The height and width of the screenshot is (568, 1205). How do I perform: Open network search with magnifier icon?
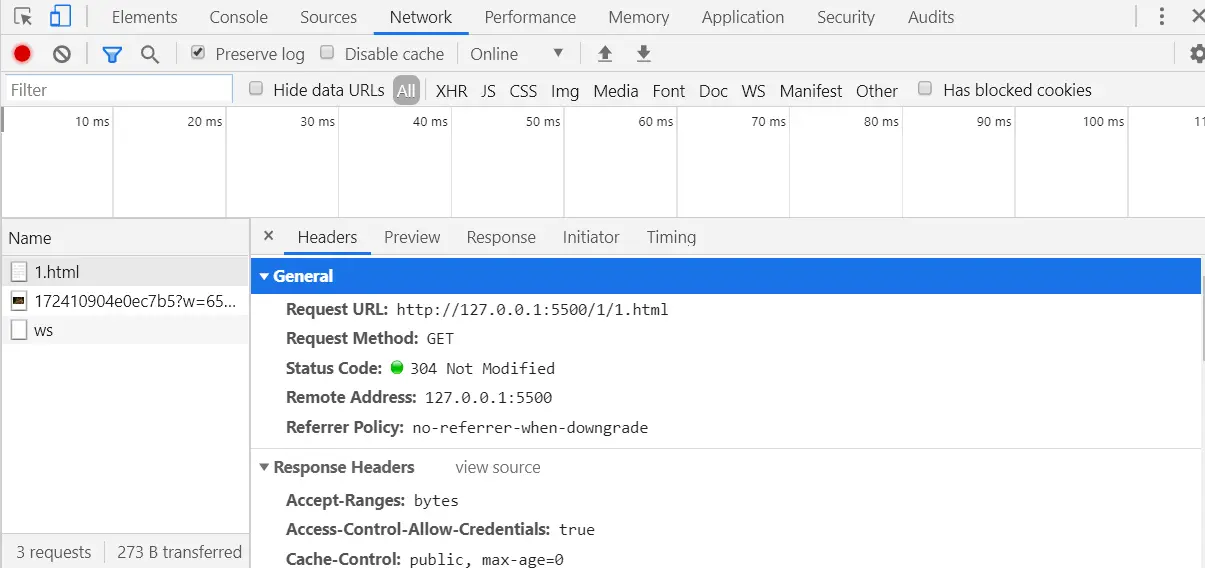(150, 54)
